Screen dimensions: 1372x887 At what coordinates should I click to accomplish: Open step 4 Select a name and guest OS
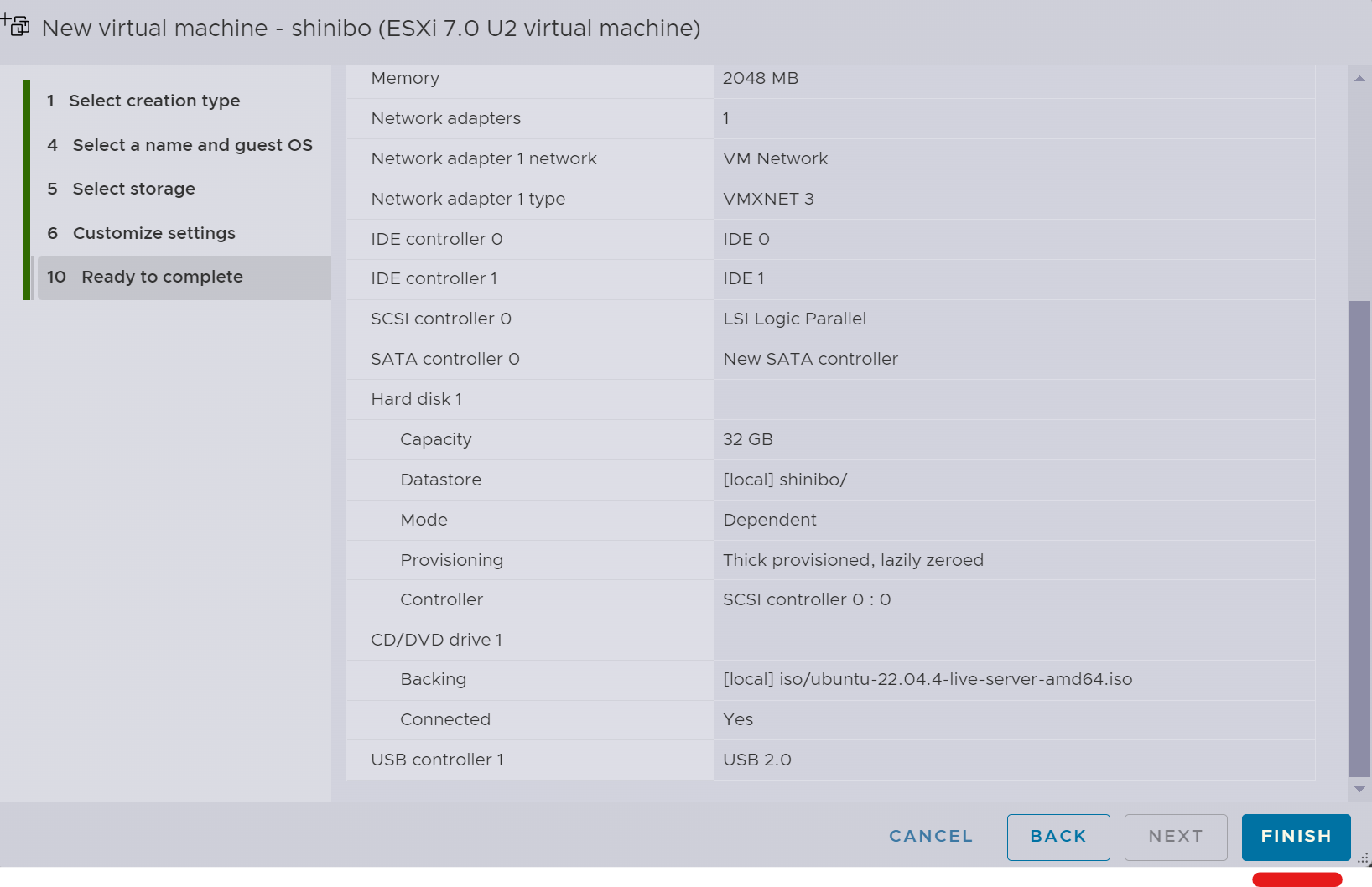coord(181,145)
